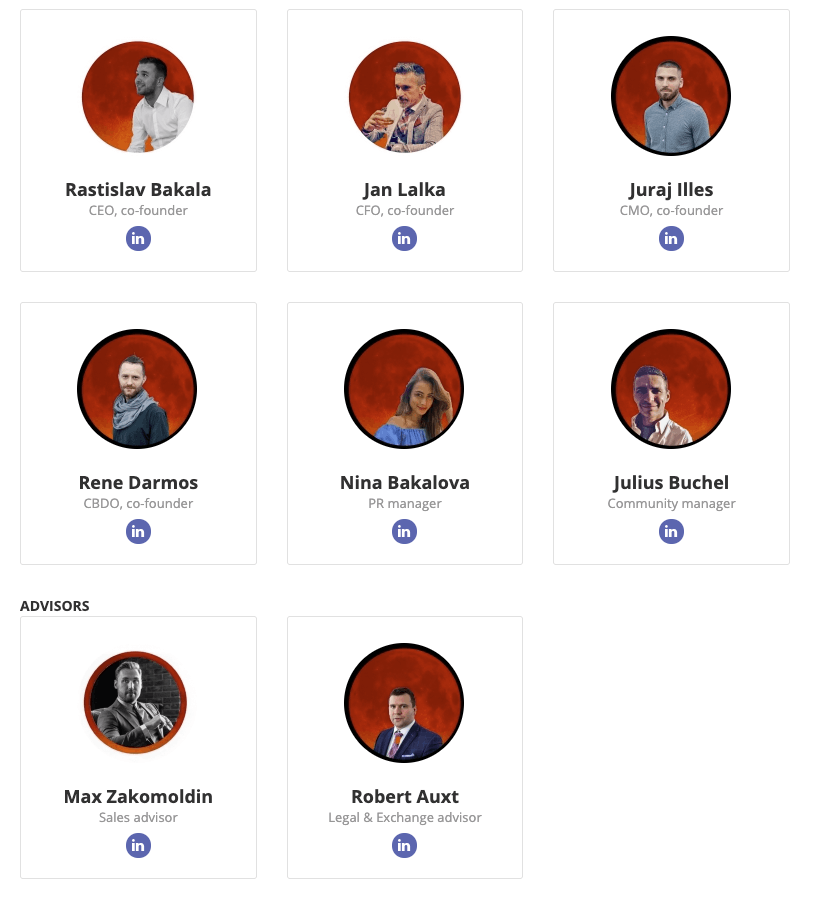815x899 pixels.
Task: Click Jan Lalka's LinkedIn icon
Action: coord(404,239)
